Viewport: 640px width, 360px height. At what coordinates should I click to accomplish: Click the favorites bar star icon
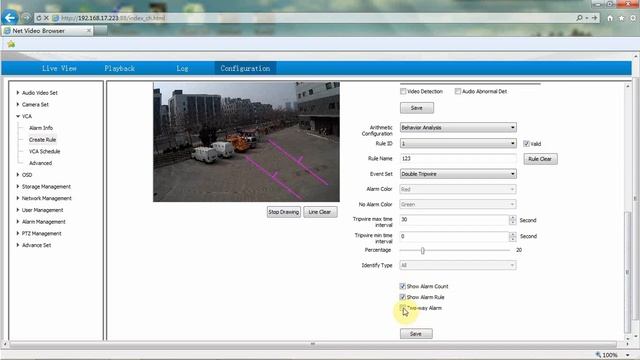(x=11, y=44)
